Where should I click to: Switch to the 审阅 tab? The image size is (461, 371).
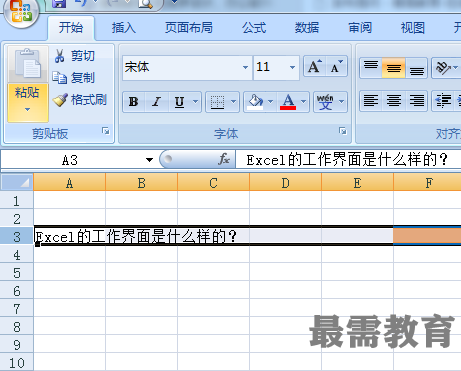[x=360, y=27]
